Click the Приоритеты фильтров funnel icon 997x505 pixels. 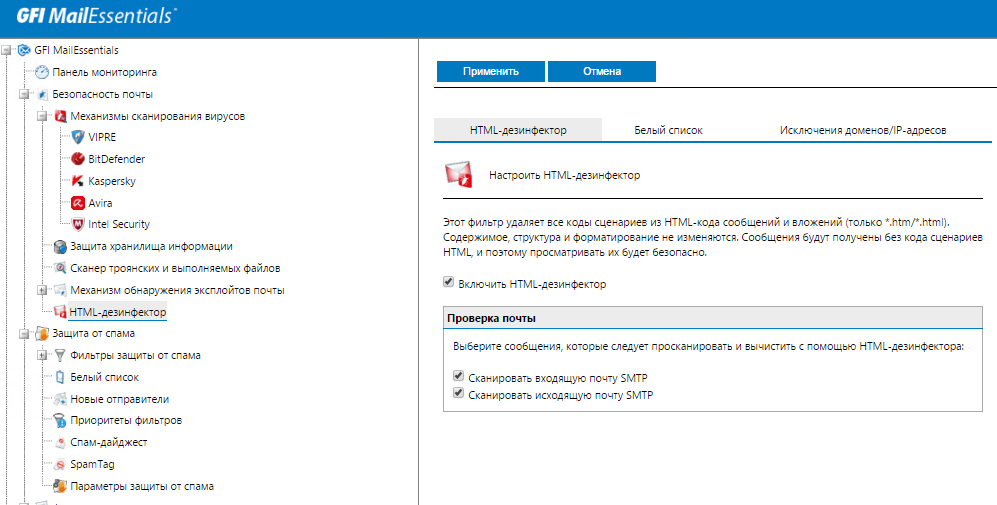[60, 420]
